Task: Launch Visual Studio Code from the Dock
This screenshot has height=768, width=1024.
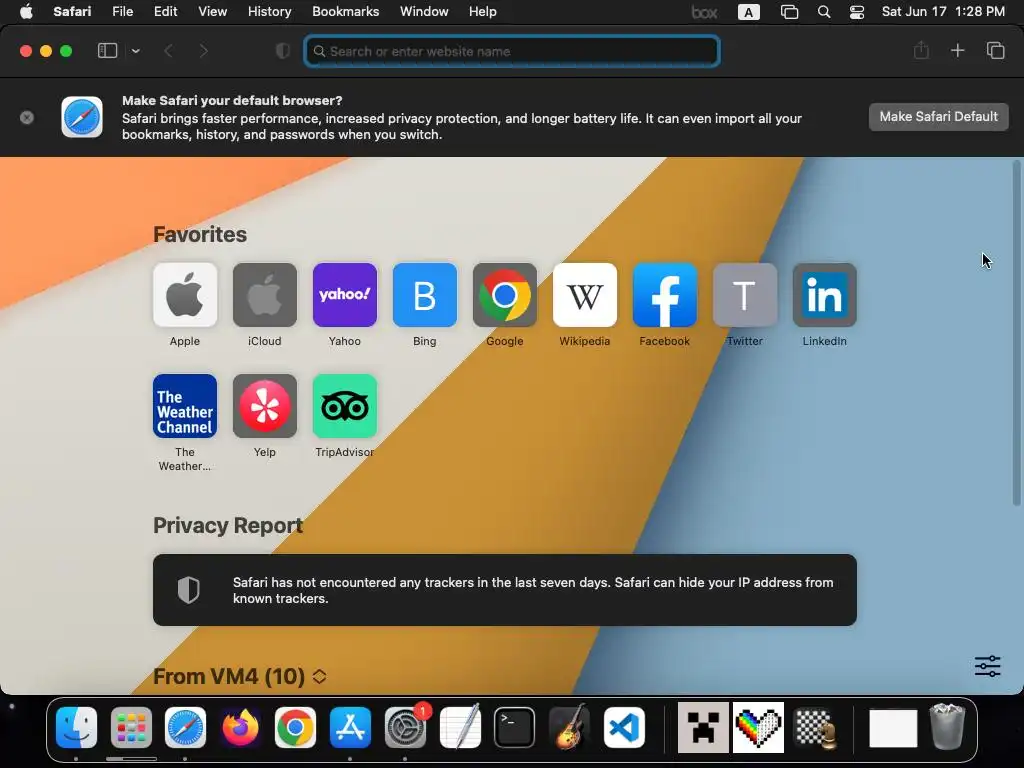Action: point(624,727)
